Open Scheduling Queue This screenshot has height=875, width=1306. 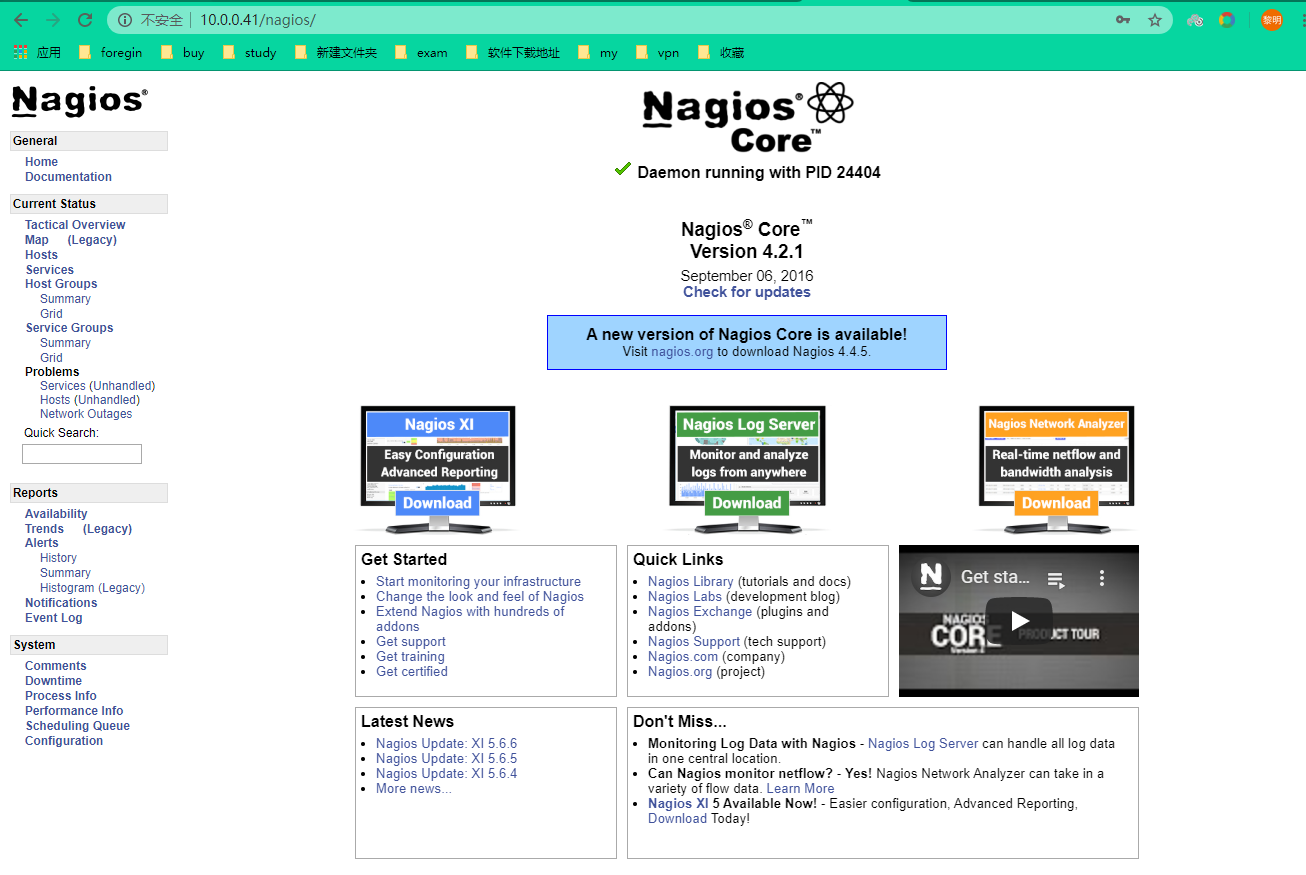78,726
